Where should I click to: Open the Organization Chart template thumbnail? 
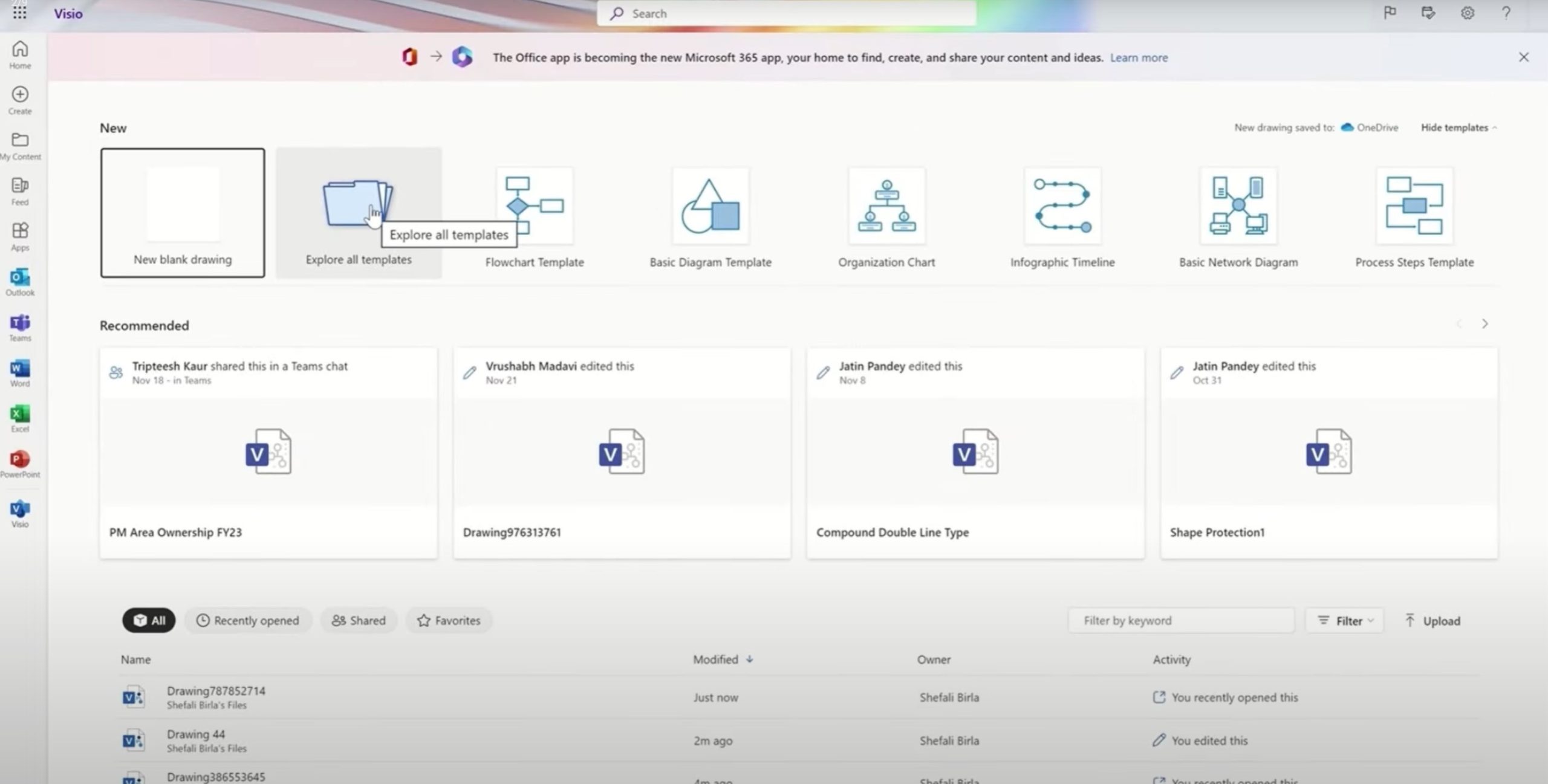click(x=886, y=206)
